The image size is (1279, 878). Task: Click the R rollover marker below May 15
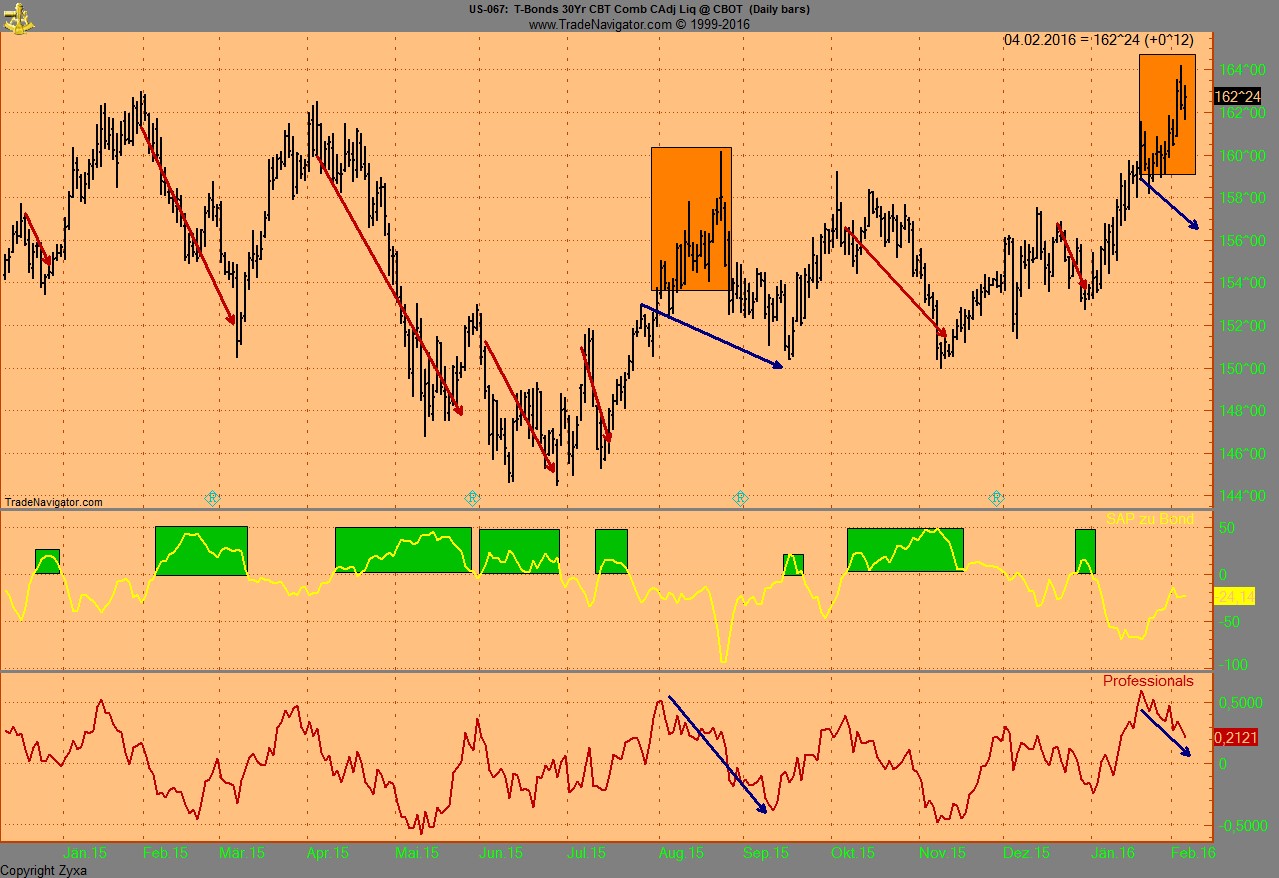[470, 496]
